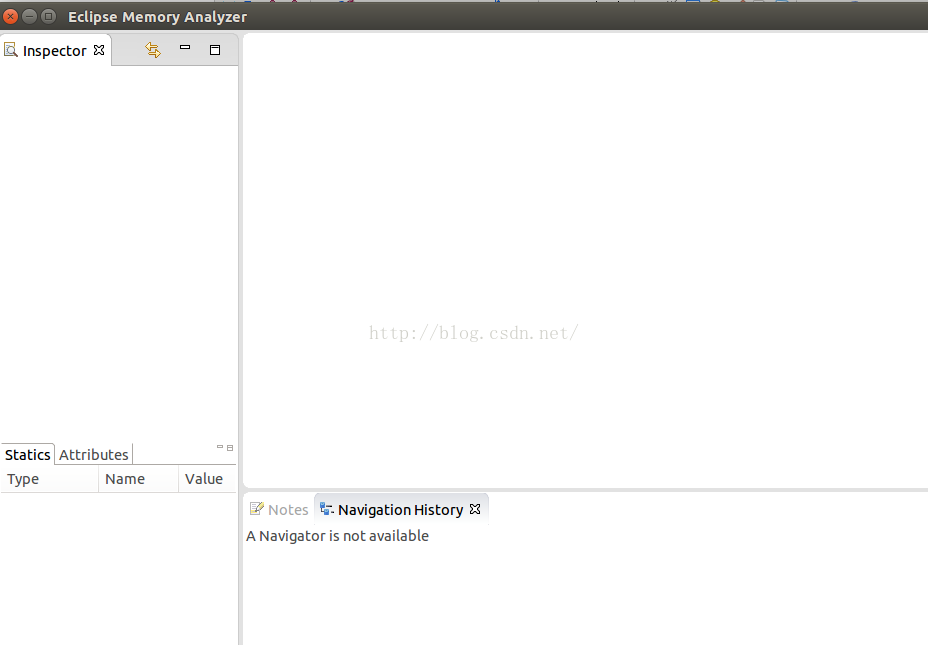The image size is (928, 645).
Task: Click the Eclipse Memory Analyzer window title
Action: click(x=157, y=17)
